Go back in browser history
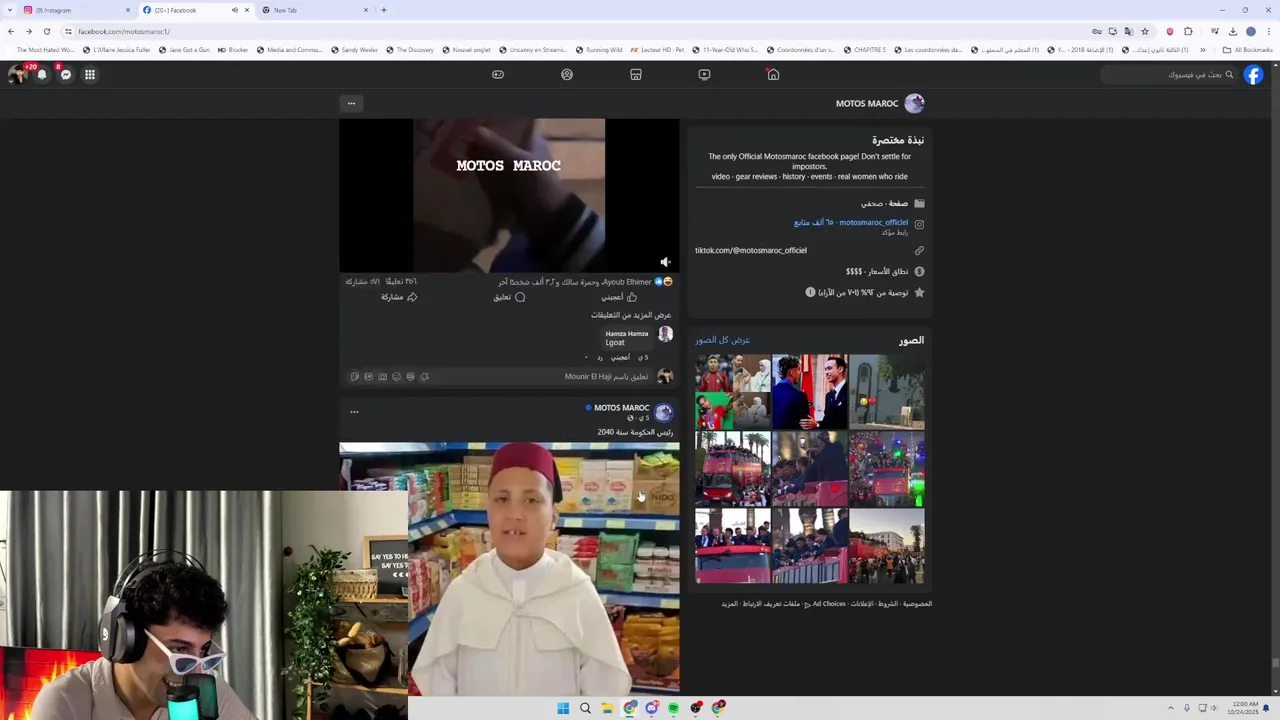 pos(11,31)
